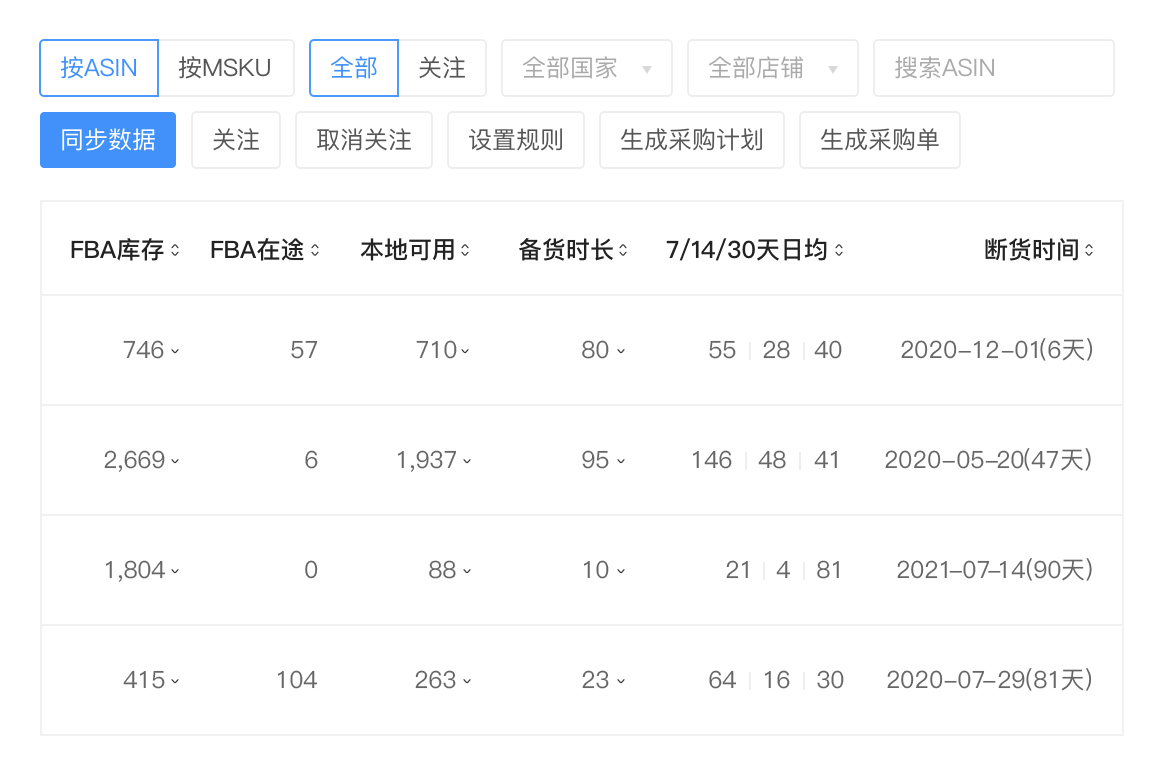This screenshot has width=1160, height=776.
Task: Switch to 按ASIN view
Action: point(99,68)
